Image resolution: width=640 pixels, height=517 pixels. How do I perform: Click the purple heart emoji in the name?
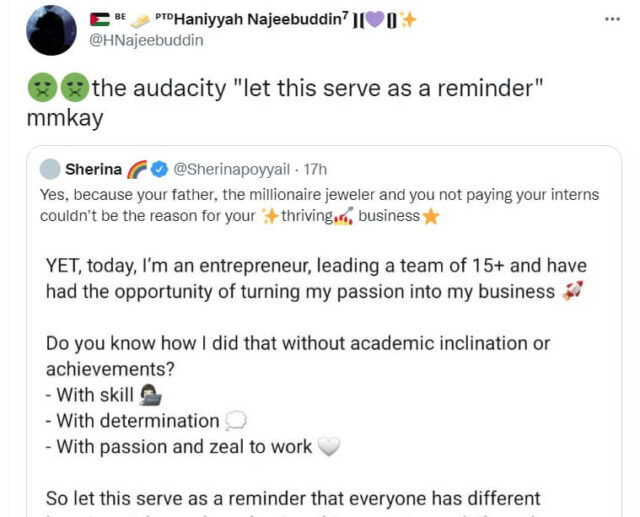pyautogui.click(x=373, y=19)
